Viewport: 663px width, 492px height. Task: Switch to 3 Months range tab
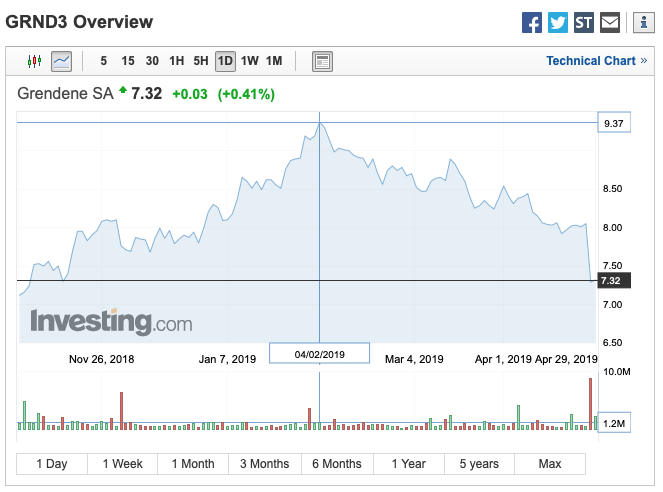(x=265, y=464)
